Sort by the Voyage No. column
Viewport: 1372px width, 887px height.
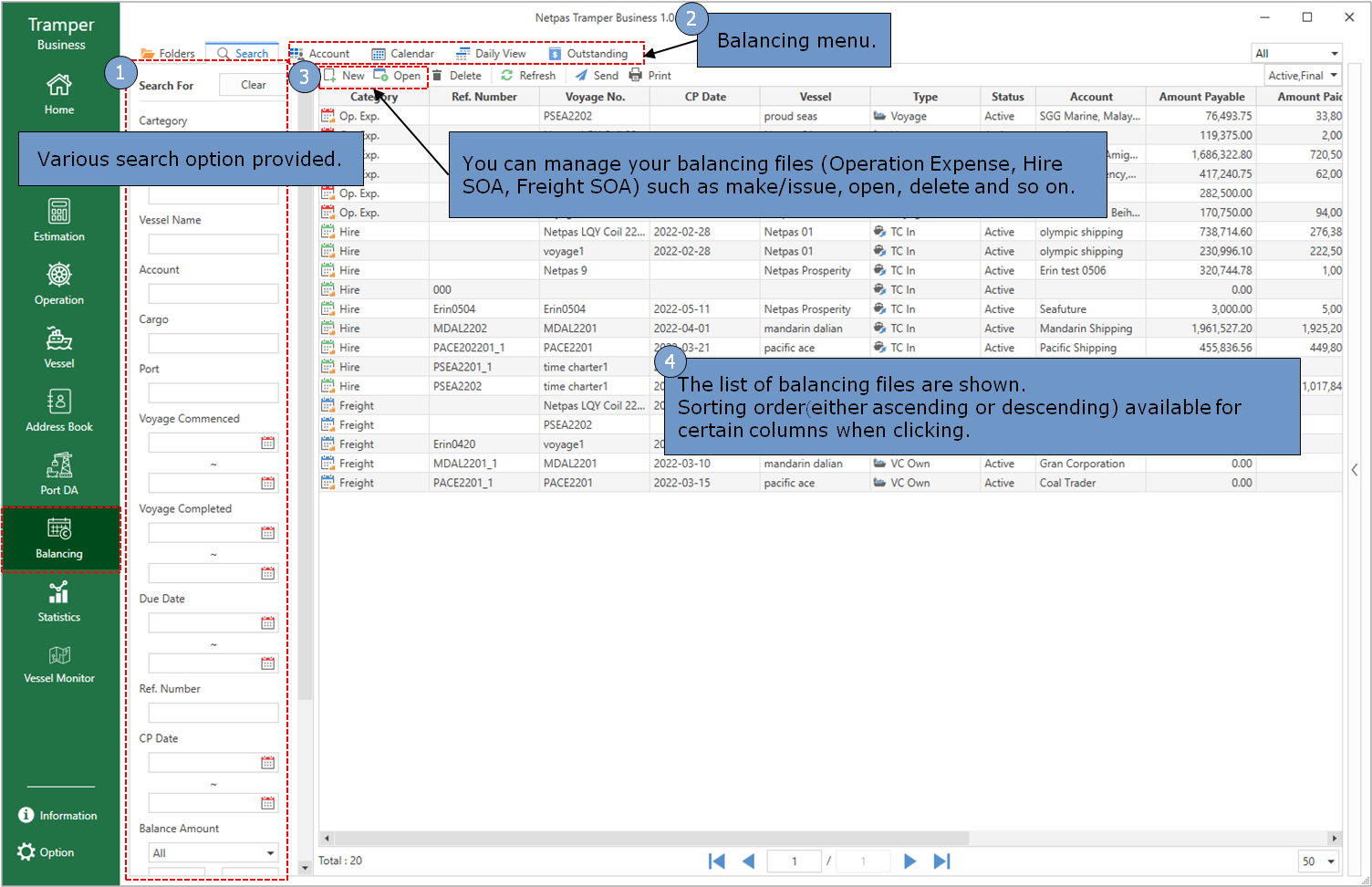point(595,97)
